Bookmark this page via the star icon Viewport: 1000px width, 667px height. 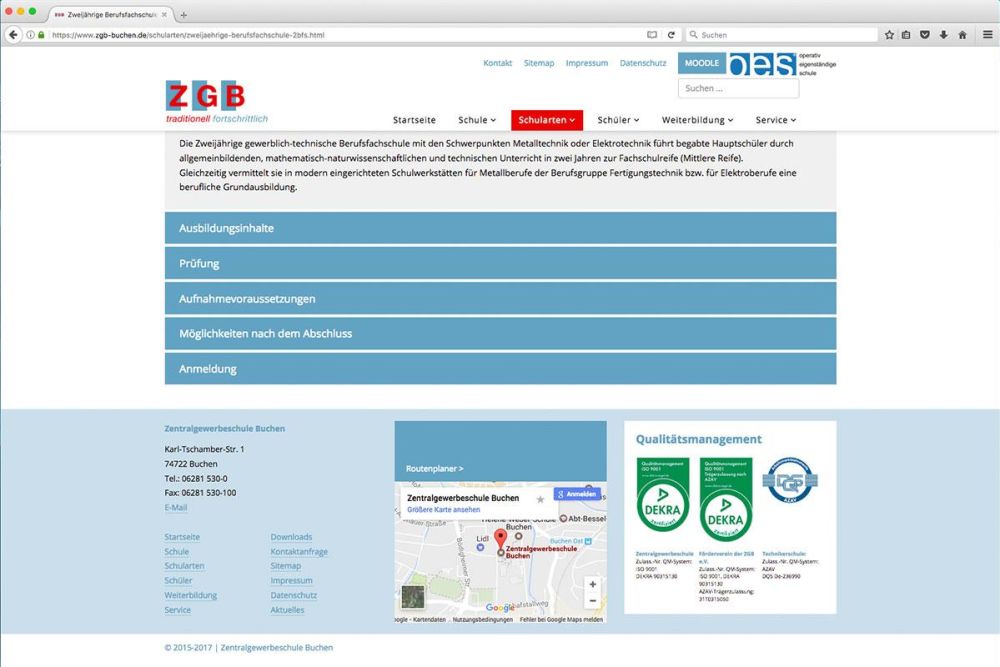[x=888, y=33]
